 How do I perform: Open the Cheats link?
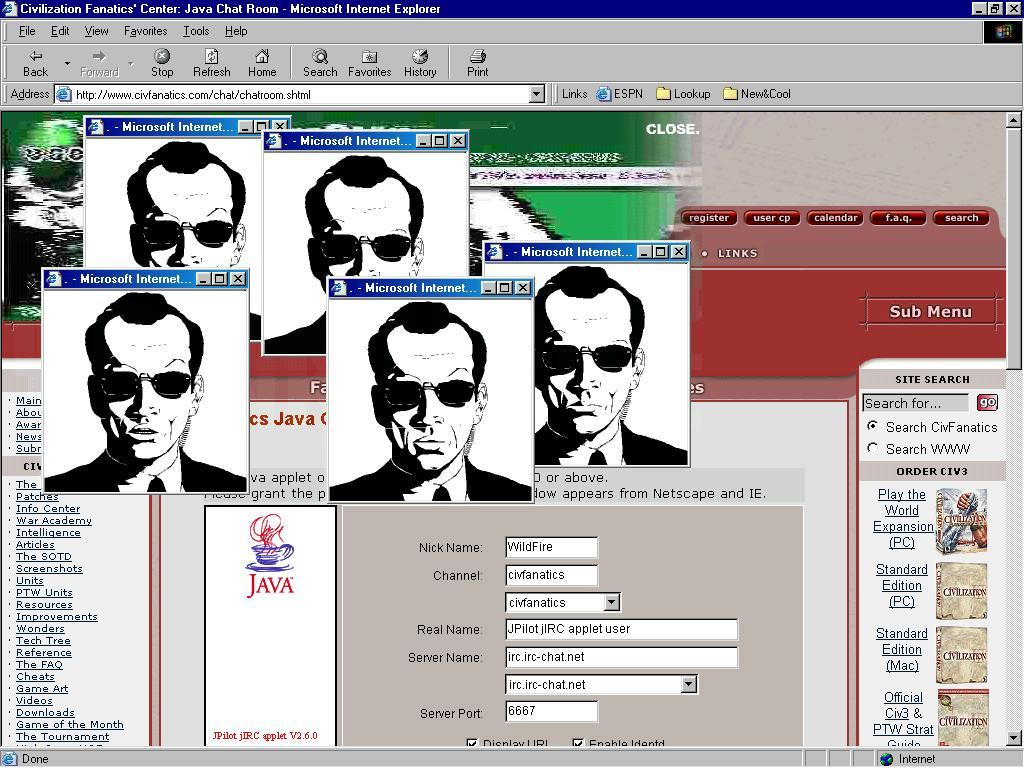point(35,677)
